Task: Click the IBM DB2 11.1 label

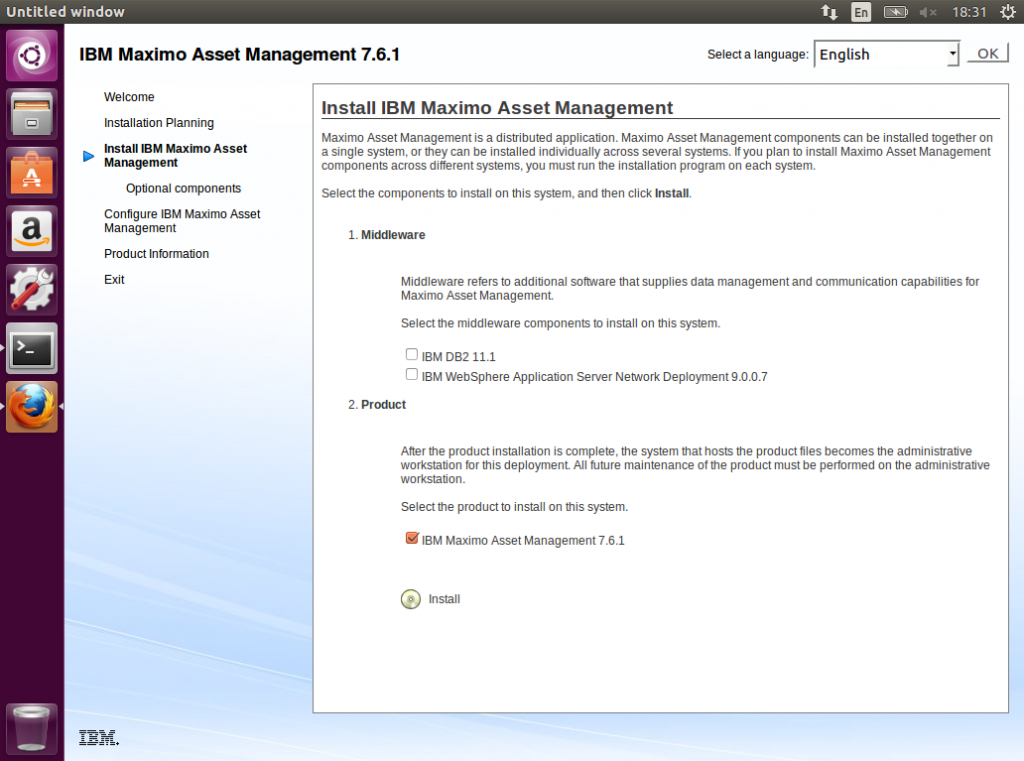Action: pos(458,357)
